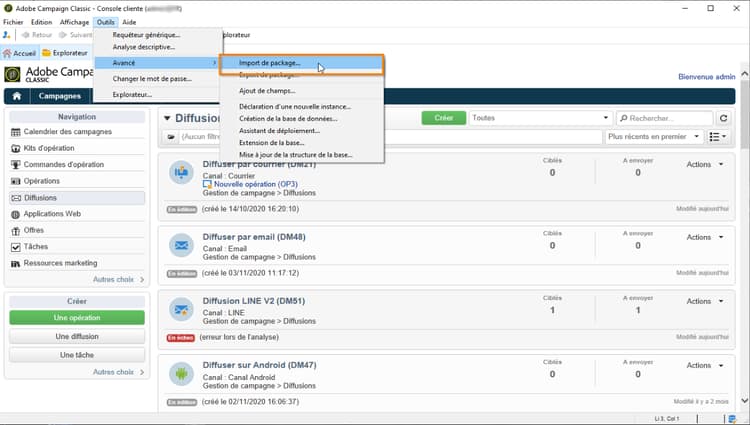Open Calendrier des campagnes
The width and height of the screenshot is (750, 425).
click(x=68, y=132)
